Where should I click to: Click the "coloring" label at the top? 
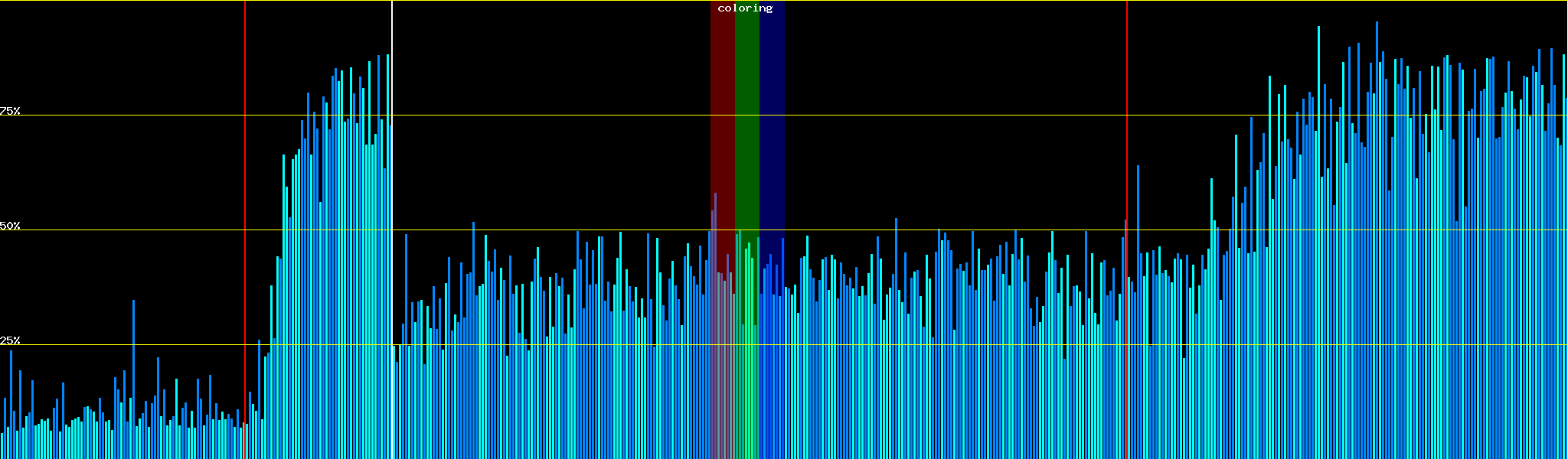745,8
